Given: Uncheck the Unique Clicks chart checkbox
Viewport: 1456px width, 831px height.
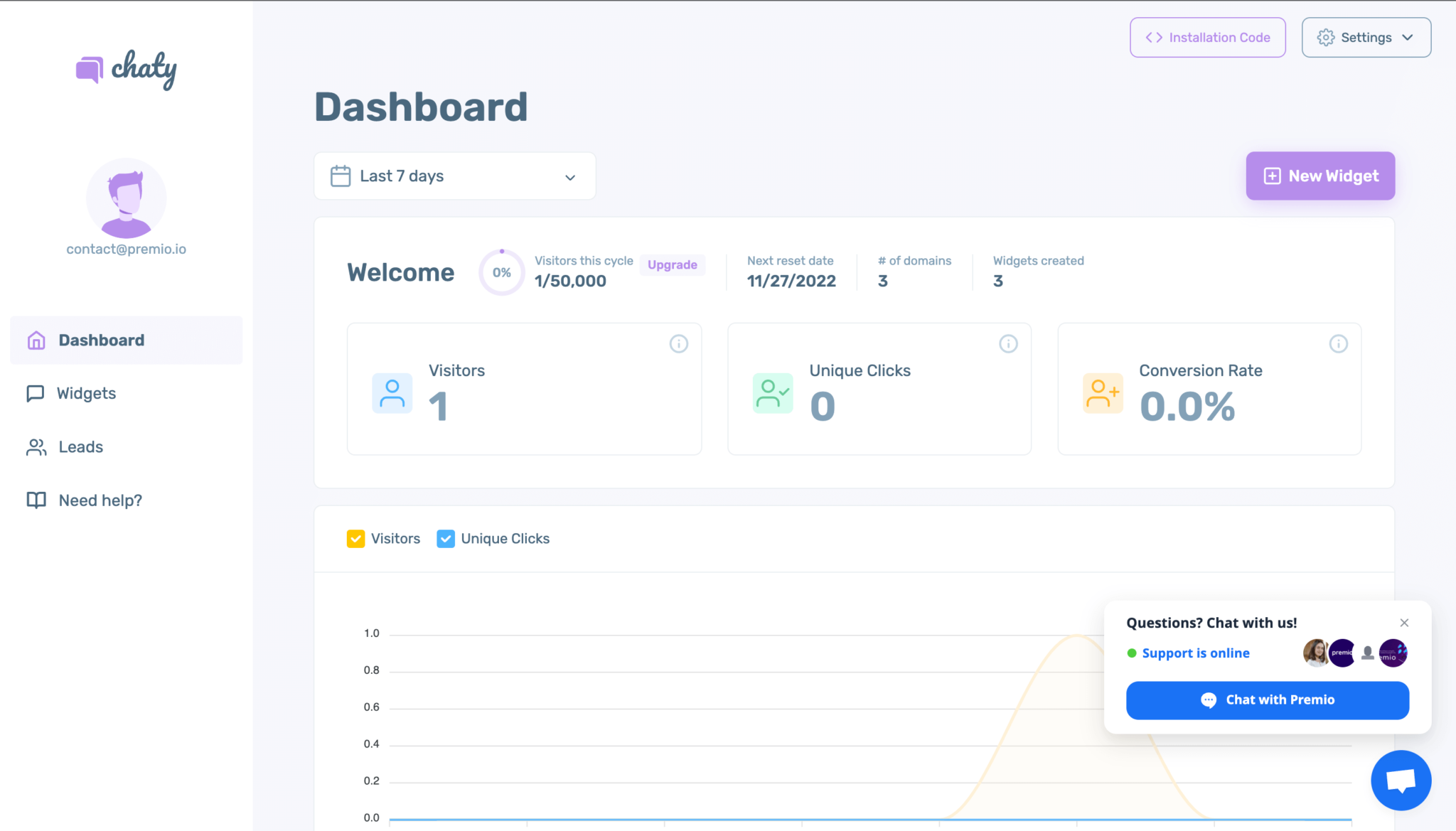Looking at the screenshot, I should 446,539.
